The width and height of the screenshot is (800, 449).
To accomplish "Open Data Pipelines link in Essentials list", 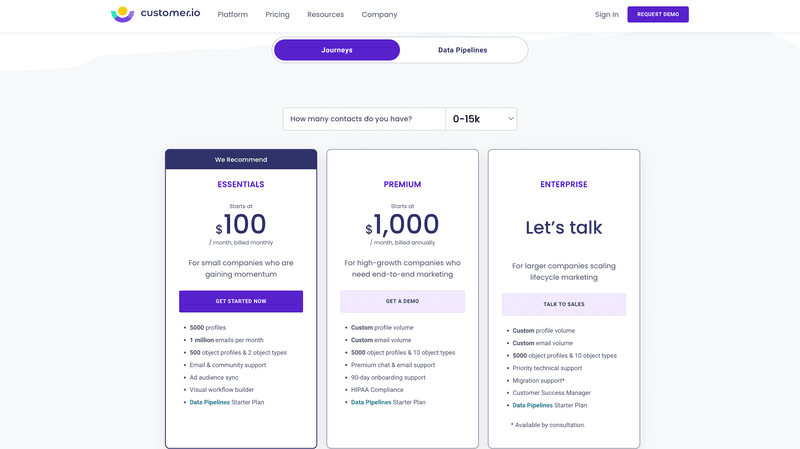I will click(x=210, y=402).
